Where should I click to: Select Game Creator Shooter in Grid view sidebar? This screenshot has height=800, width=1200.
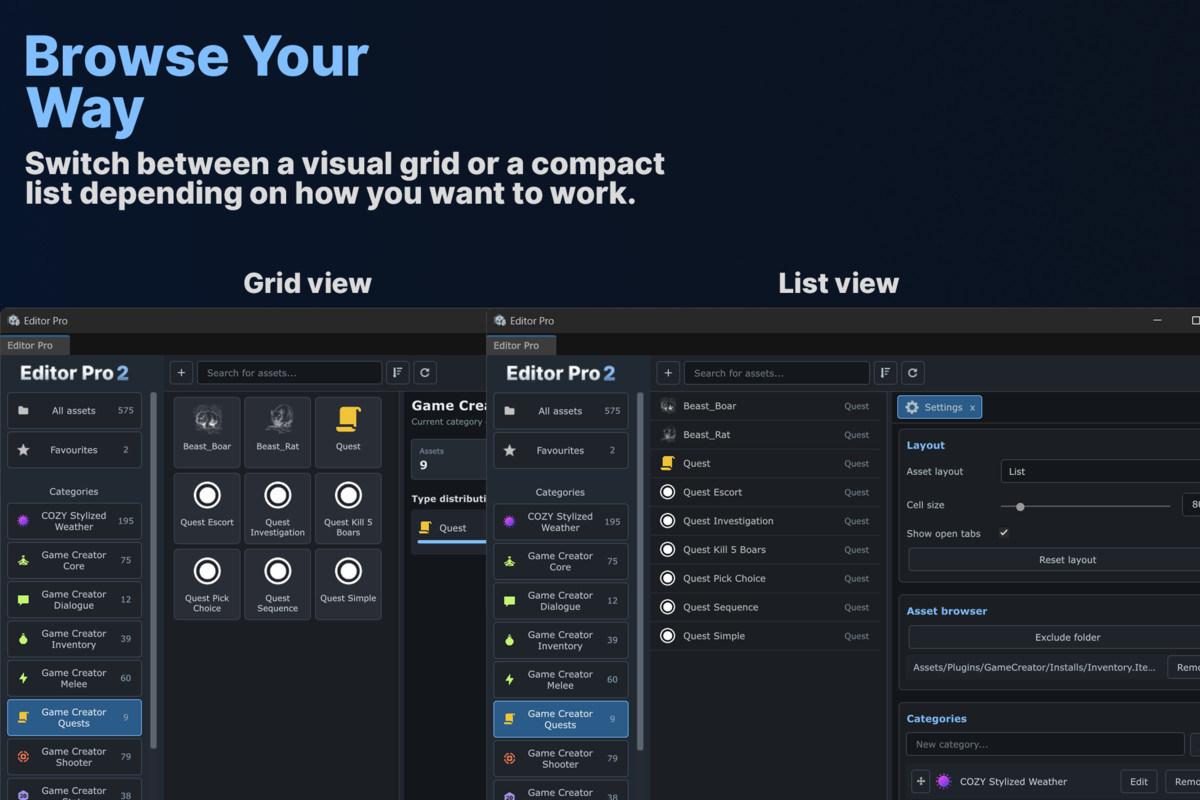click(x=74, y=757)
